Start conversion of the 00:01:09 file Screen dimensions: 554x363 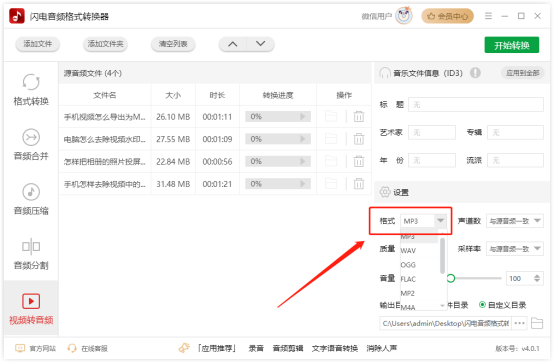point(303,139)
